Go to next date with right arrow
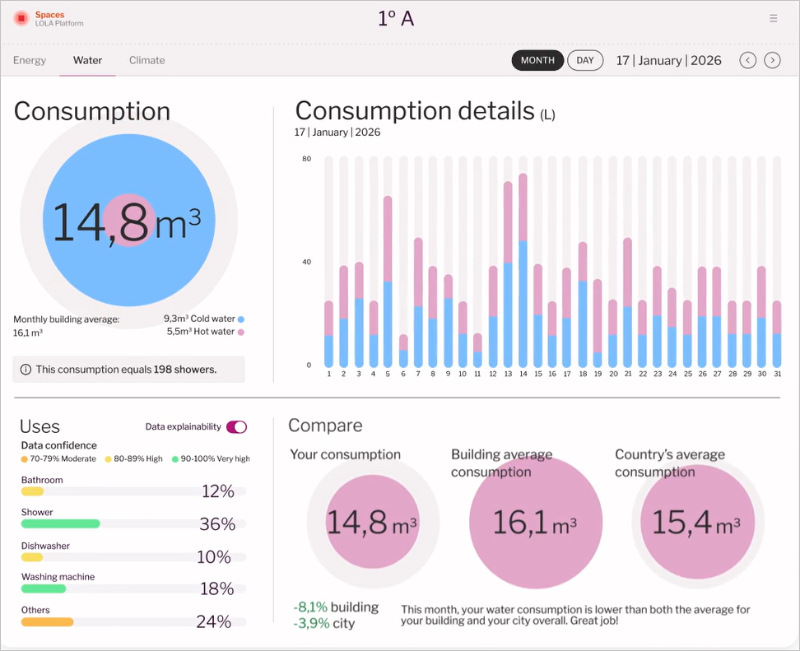 click(x=772, y=61)
